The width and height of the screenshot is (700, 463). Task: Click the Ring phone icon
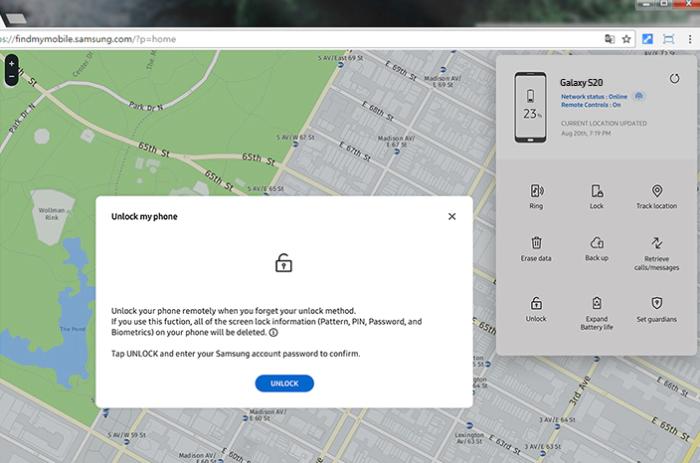[537, 191]
